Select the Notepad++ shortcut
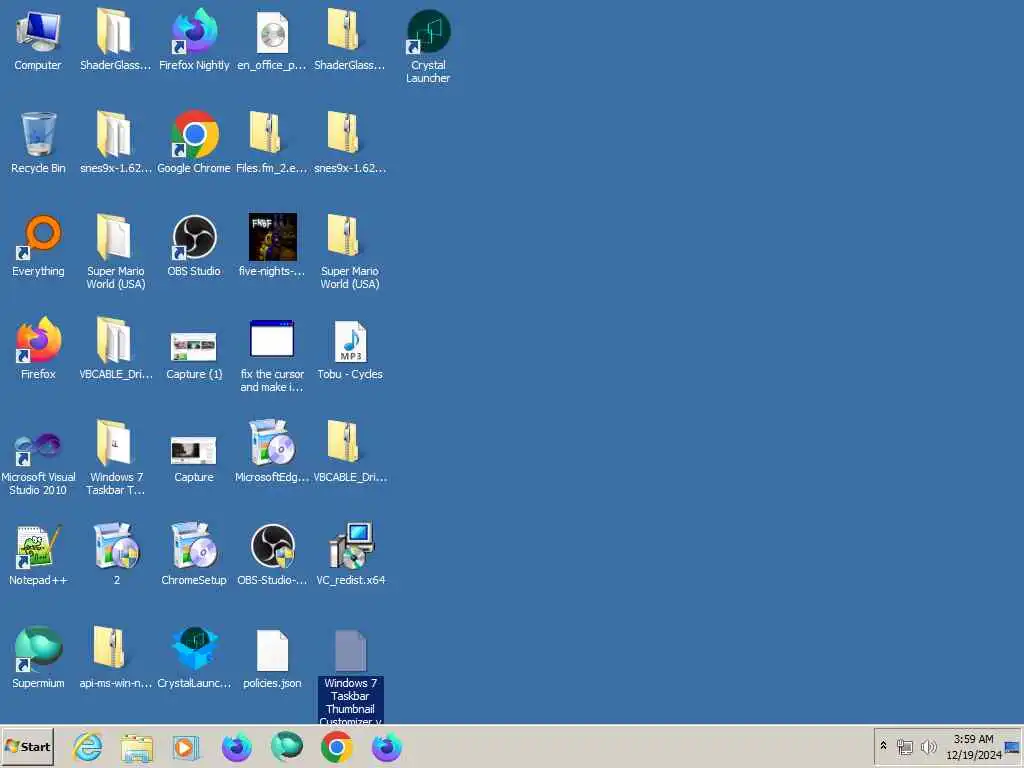 point(38,554)
